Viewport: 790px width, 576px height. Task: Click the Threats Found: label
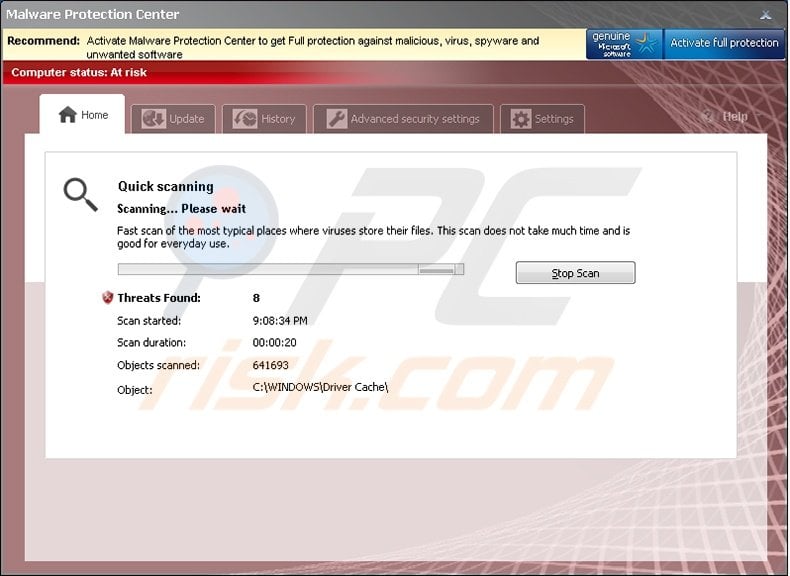[159, 298]
